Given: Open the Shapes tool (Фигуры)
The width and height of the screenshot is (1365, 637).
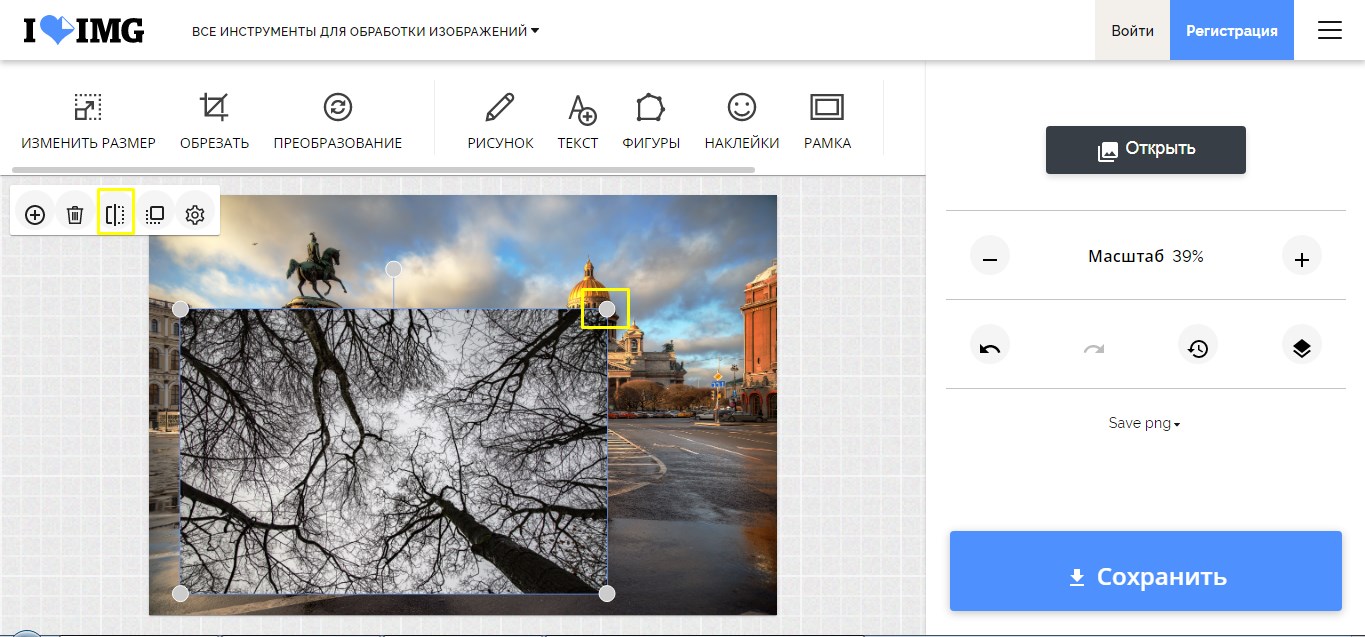Looking at the screenshot, I should click(x=651, y=120).
